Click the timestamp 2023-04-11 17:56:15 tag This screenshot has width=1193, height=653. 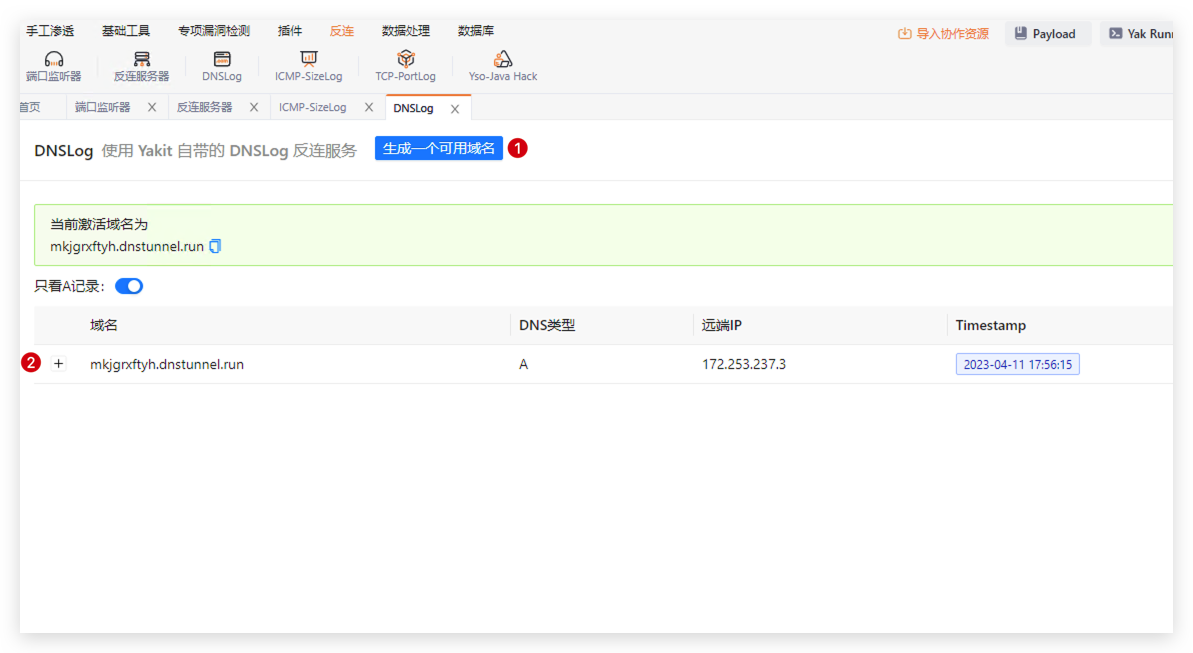tap(1017, 365)
